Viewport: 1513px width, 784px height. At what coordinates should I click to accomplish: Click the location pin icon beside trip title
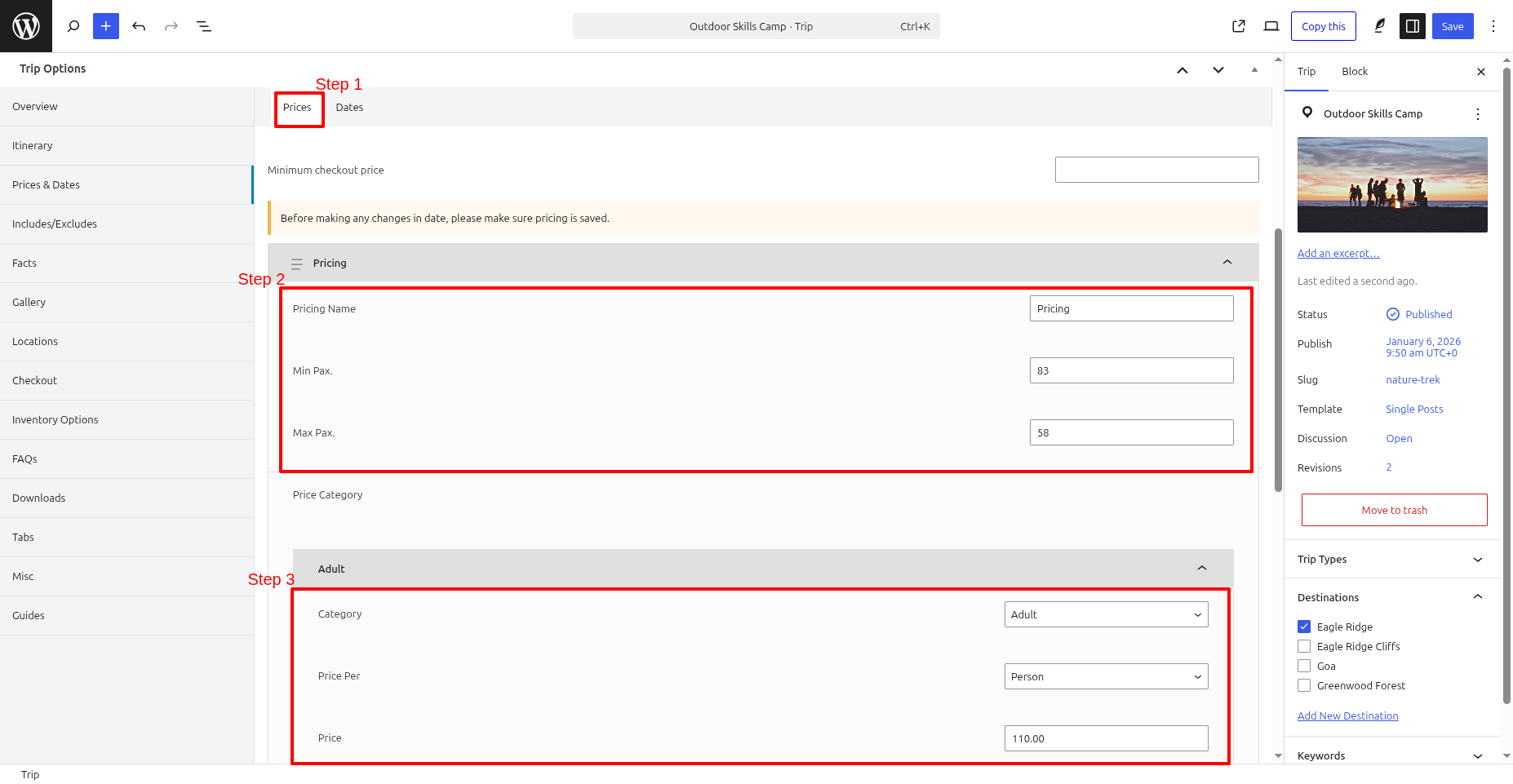click(1307, 113)
